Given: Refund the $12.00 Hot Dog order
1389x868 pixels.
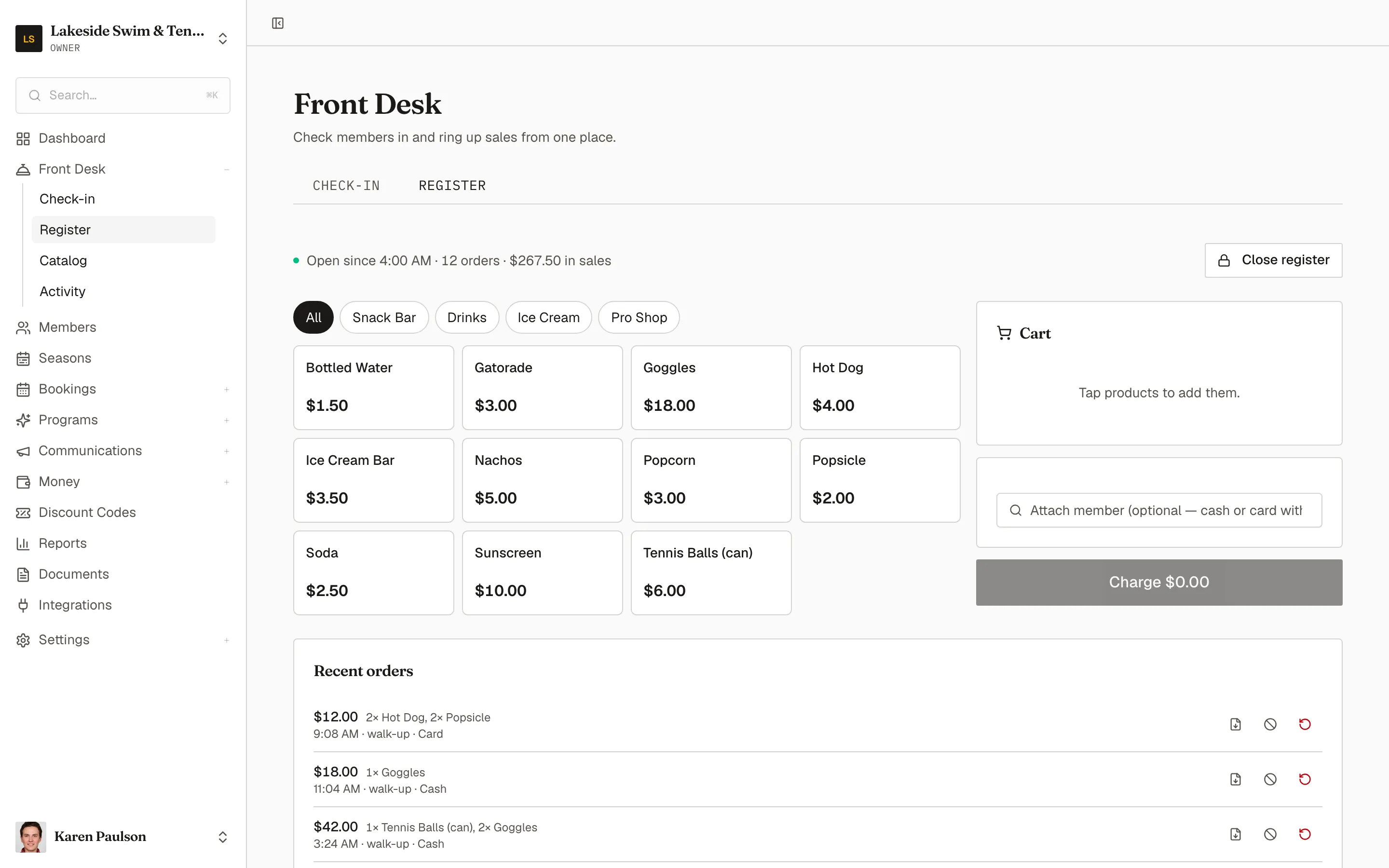Looking at the screenshot, I should [x=1305, y=724].
